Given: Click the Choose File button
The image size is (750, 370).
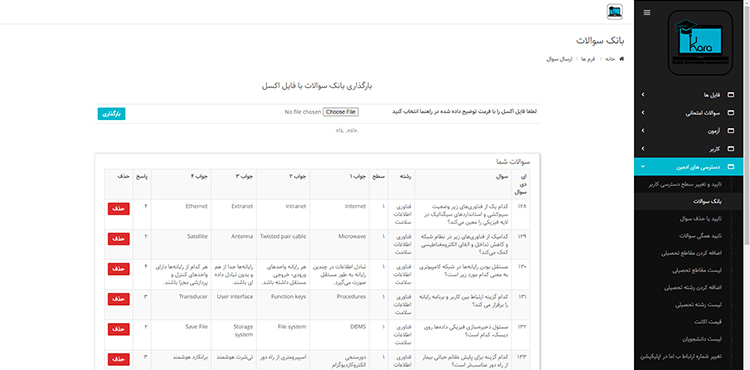Looking at the screenshot, I should click(x=341, y=112).
